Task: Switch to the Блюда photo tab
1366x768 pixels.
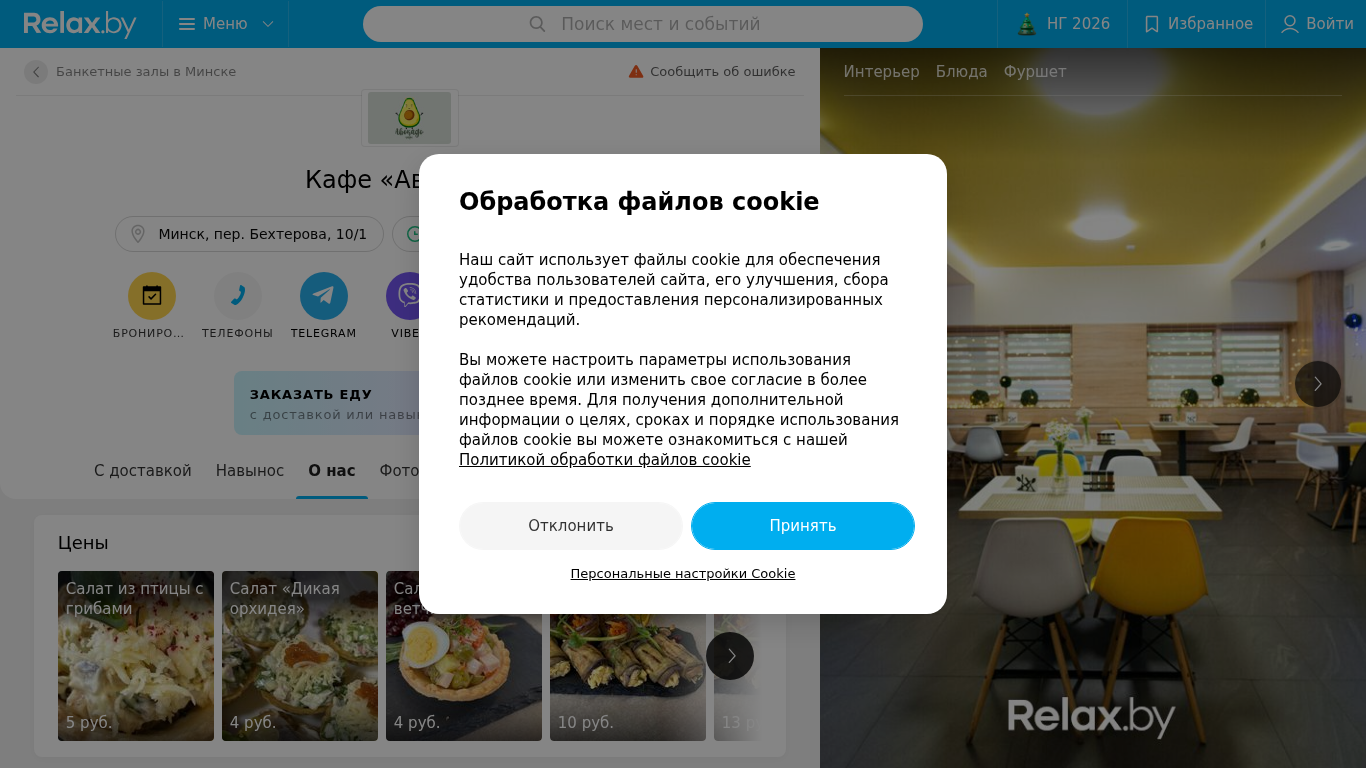Action: tap(961, 72)
